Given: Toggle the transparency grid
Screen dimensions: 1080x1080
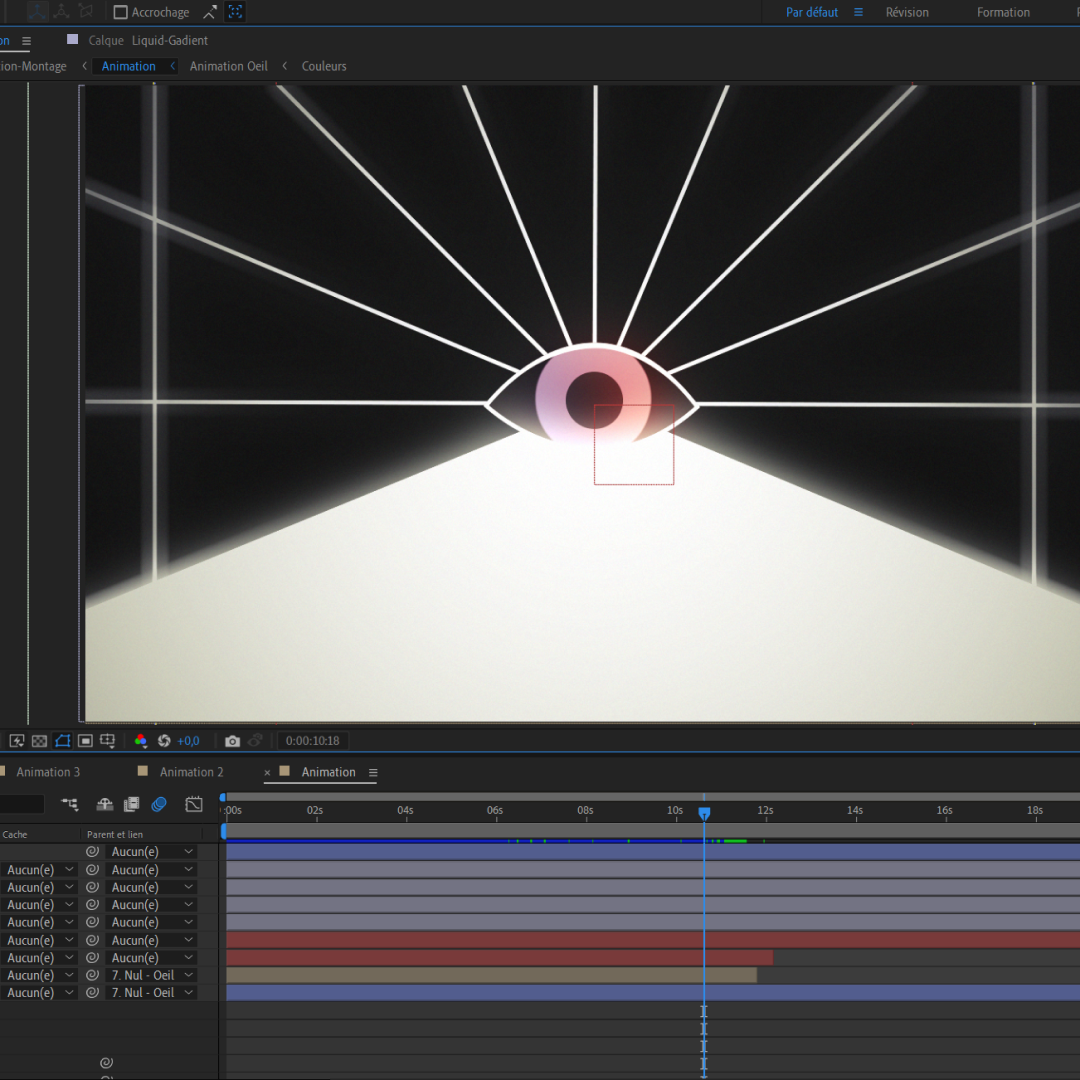Looking at the screenshot, I should pyautogui.click(x=39, y=740).
